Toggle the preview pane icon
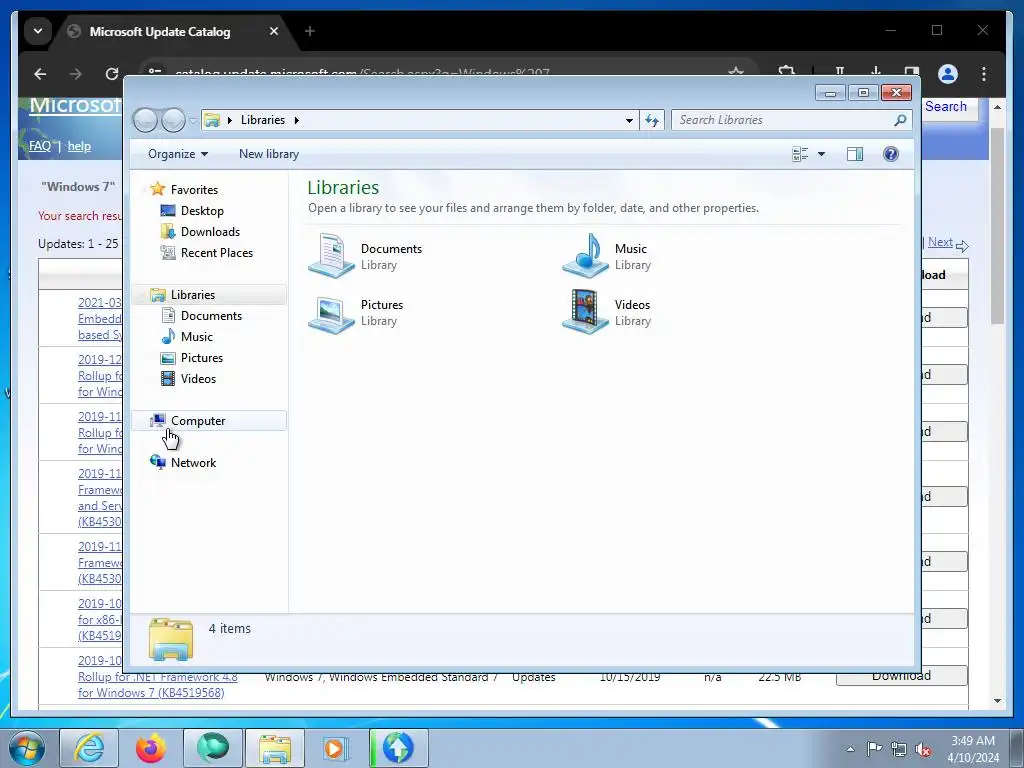 (855, 154)
